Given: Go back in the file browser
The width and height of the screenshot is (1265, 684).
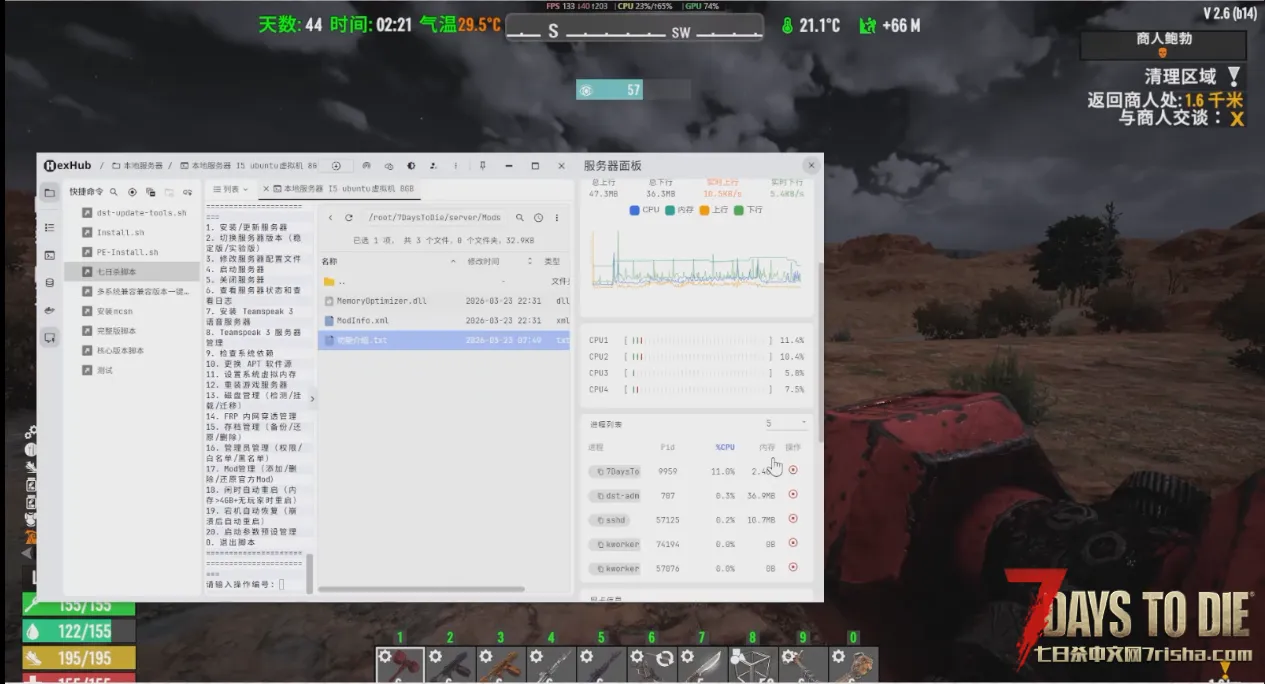Looking at the screenshot, I should 330,217.
